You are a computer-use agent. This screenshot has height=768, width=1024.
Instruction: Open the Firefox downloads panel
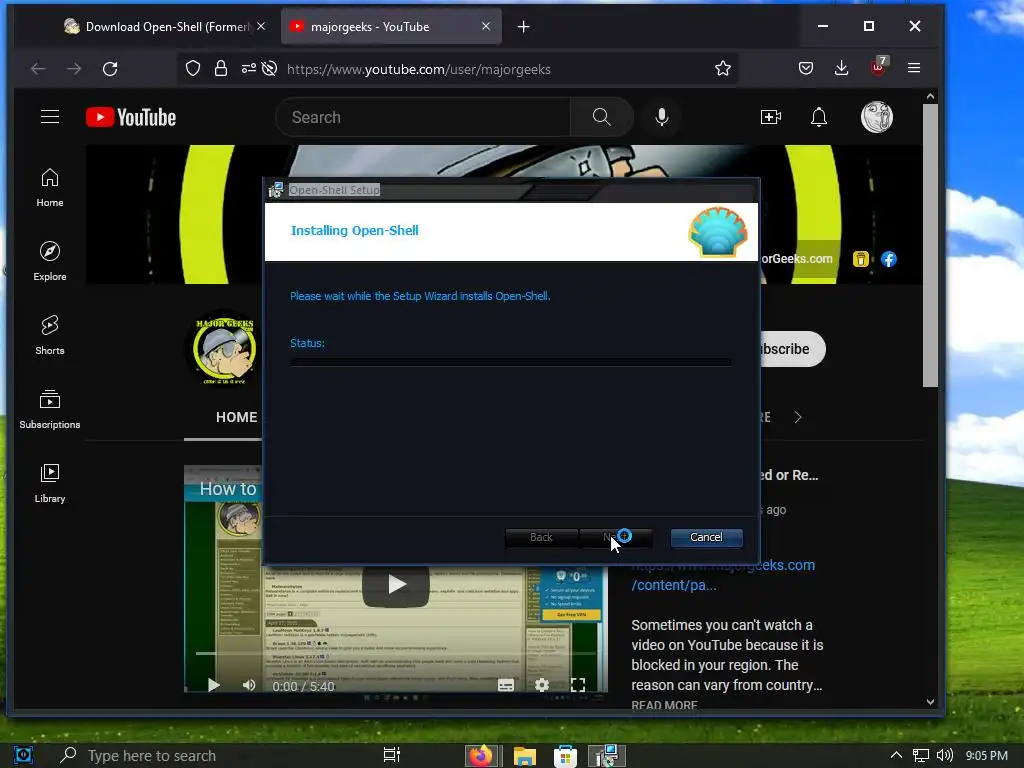coord(842,68)
